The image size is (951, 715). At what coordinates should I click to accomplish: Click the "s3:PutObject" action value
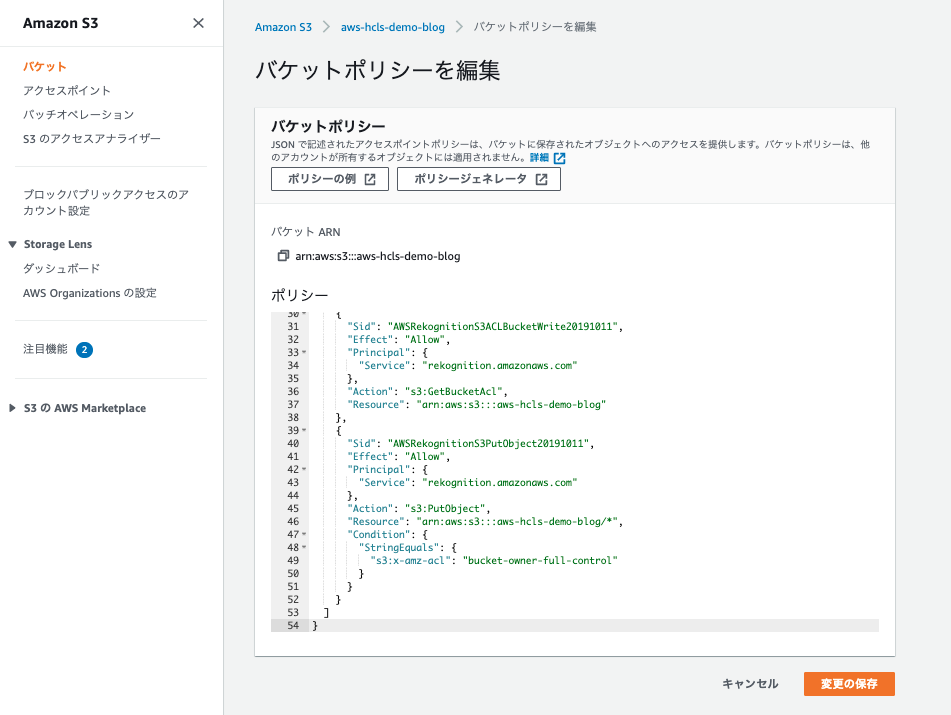click(x=445, y=508)
